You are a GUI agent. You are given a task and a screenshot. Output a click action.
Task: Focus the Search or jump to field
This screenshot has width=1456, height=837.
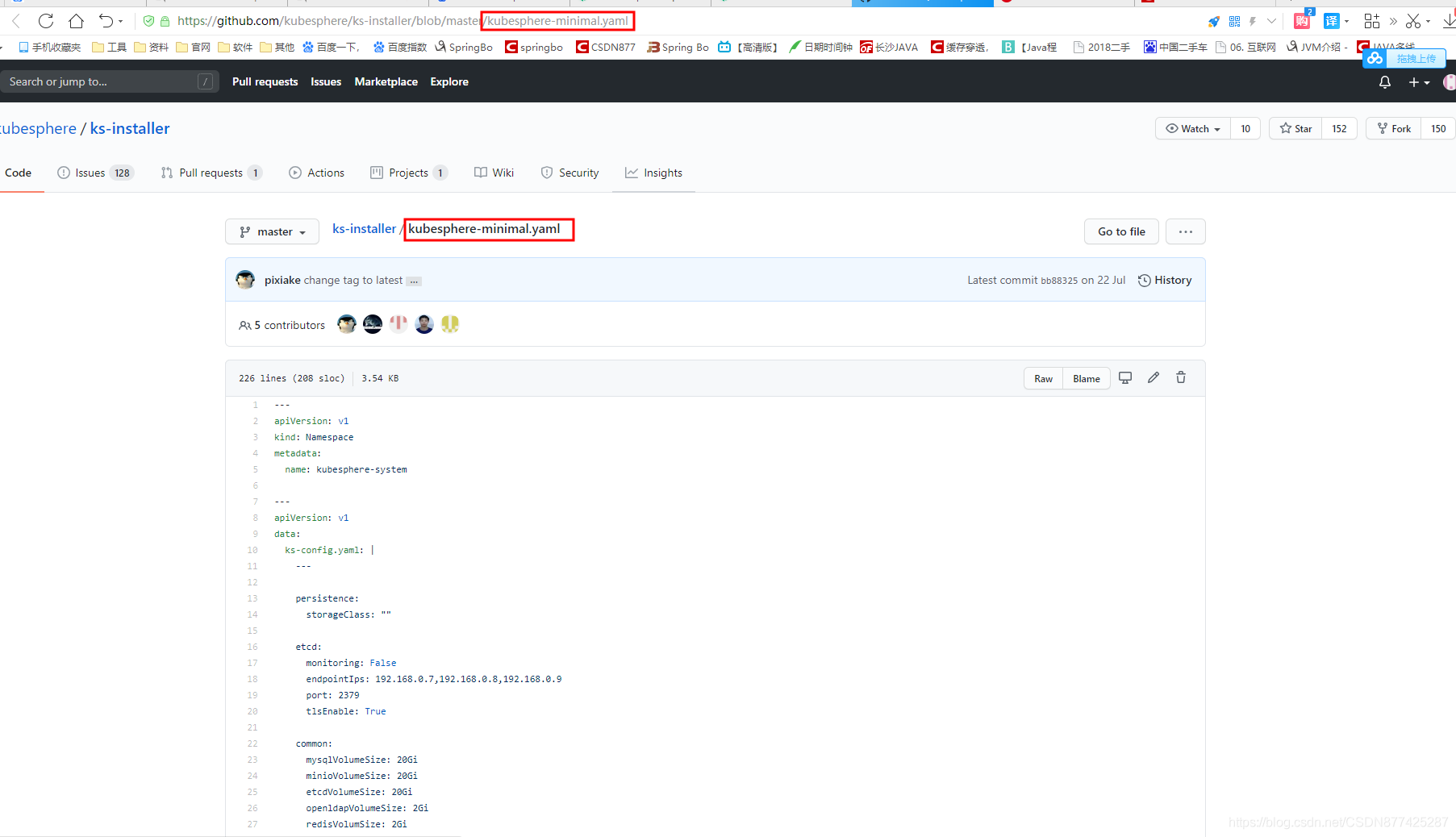coord(110,81)
